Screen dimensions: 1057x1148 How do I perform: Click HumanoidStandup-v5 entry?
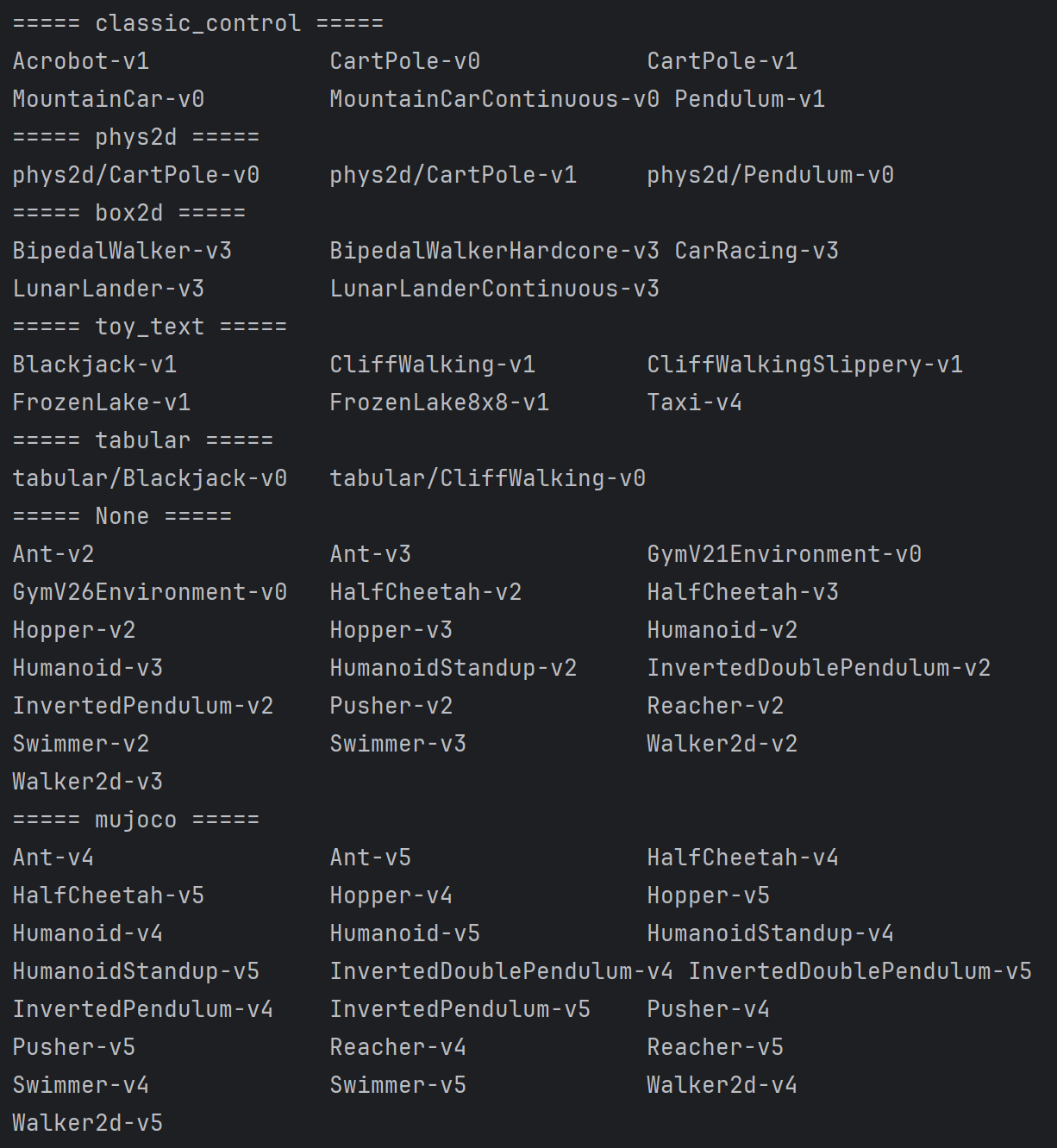[x=136, y=971]
